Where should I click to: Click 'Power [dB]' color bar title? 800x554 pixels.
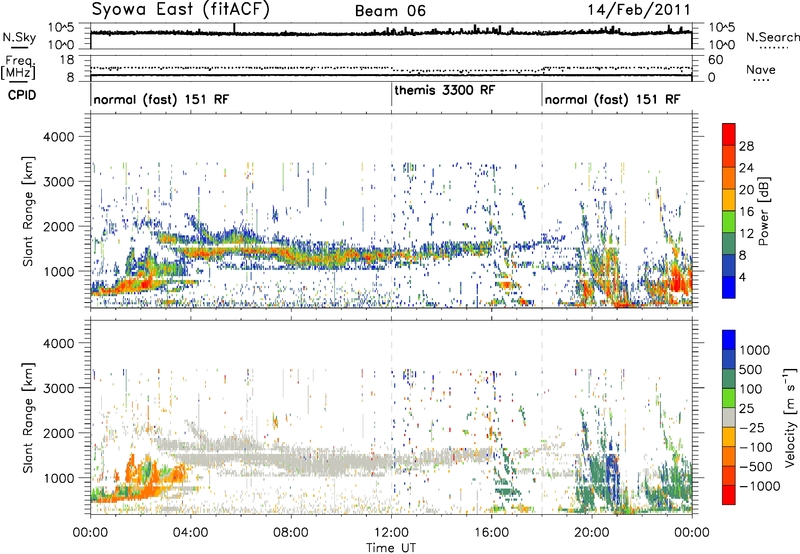(x=764, y=211)
